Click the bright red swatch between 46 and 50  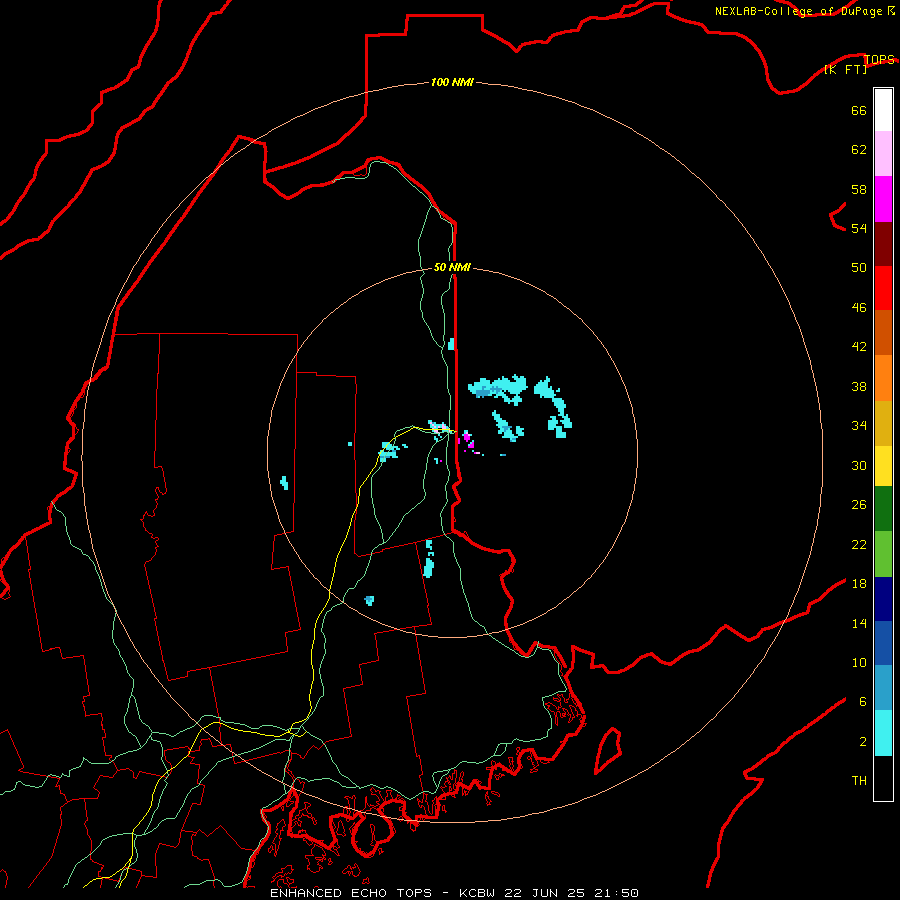[883, 288]
